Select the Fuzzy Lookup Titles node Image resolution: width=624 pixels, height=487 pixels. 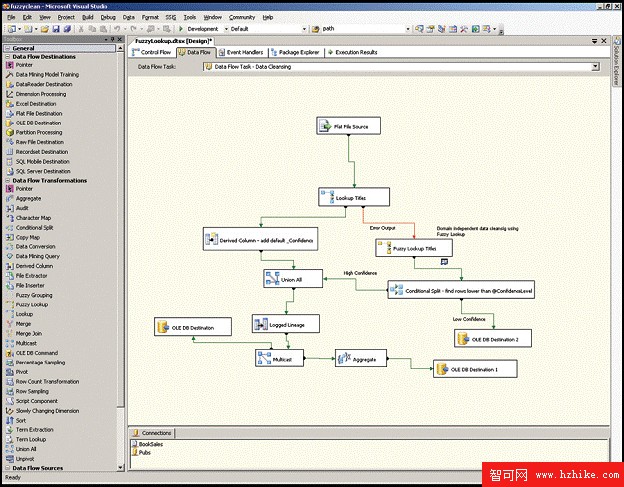pyautogui.click(x=414, y=248)
